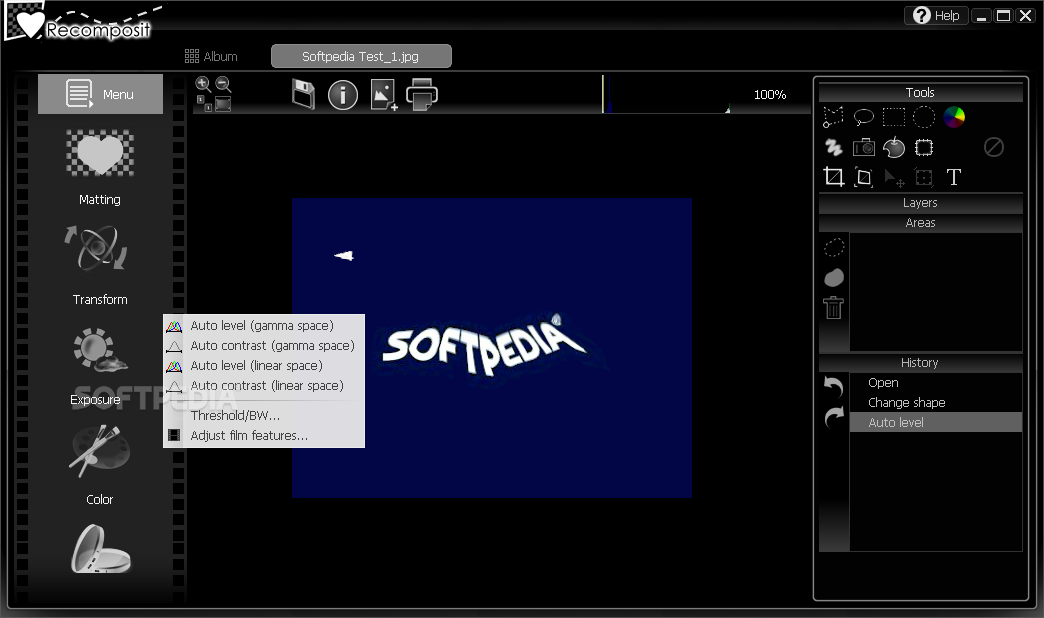Select the transform selection dashed tool
The width and height of the screenshot is (1044, 618).
(923, 177)
